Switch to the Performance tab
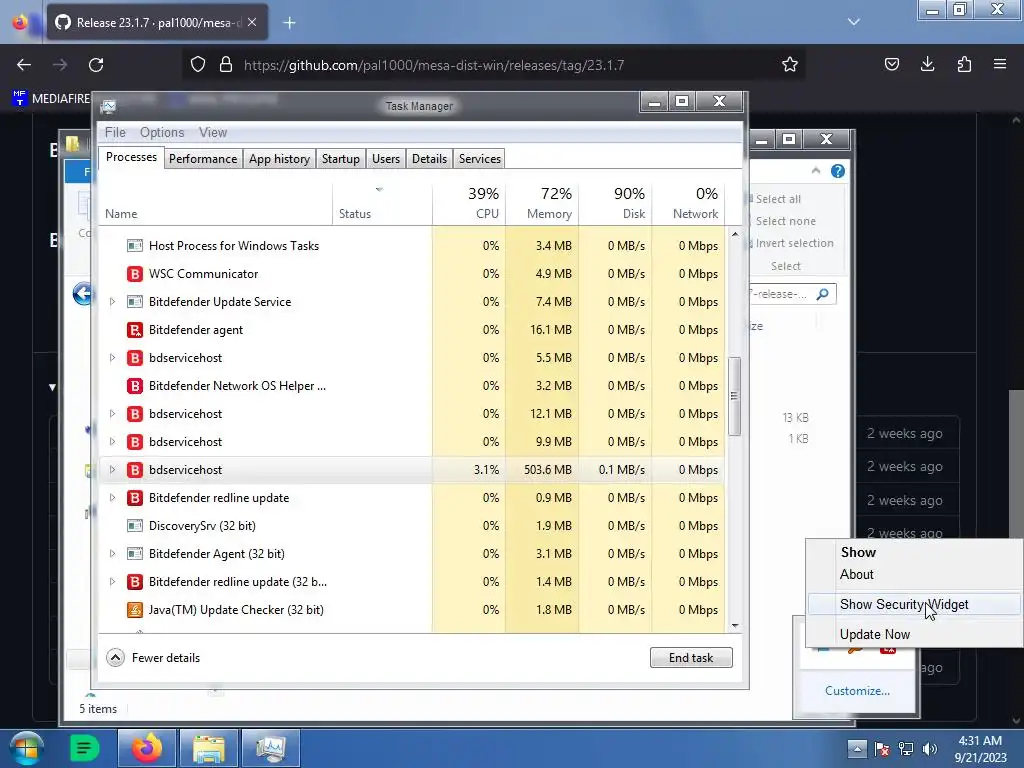Viewport: 1024px width, 768px height. click(x=203, y=159)
